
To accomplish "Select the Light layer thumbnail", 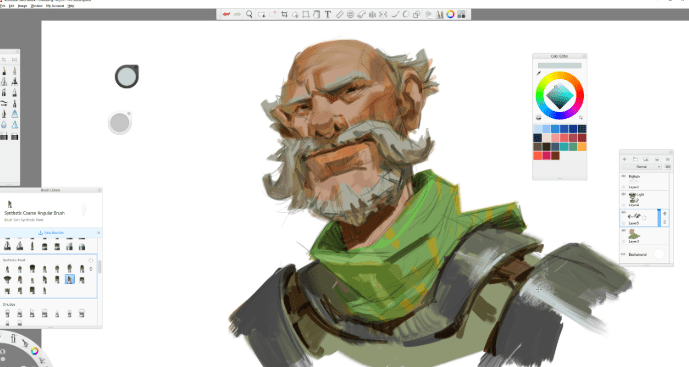I will [634, 198].
